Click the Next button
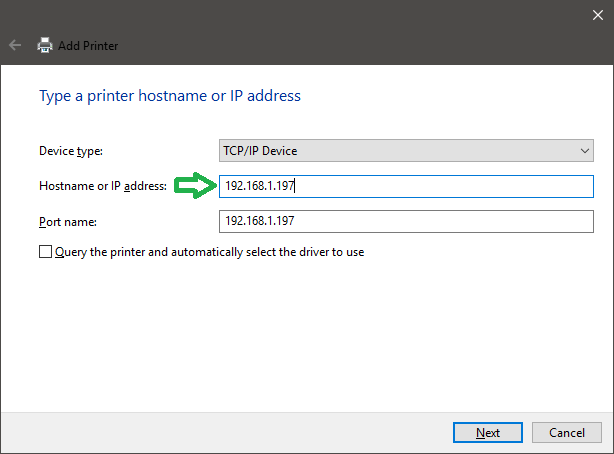This screenshot has height=454, width=614. pyautogui.click(x=488, y=433)
